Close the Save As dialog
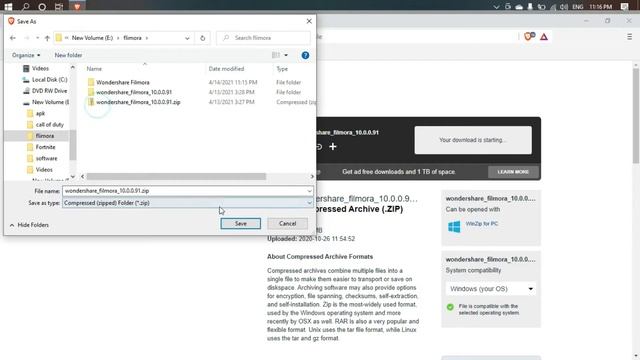This screenshot has width=640, height=360. tap(309, 21)
